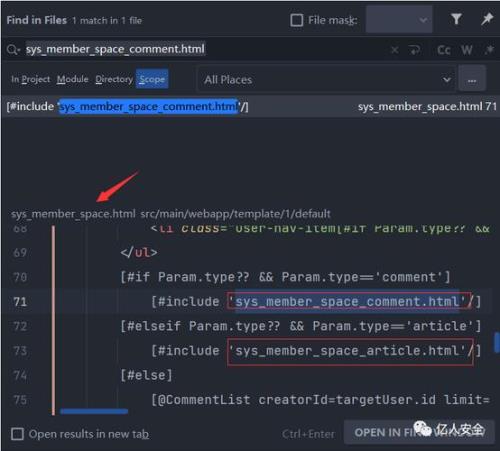Screen dimensions: 500x451
Task: Open search history via magnifier icon
Action: [13, 50]
